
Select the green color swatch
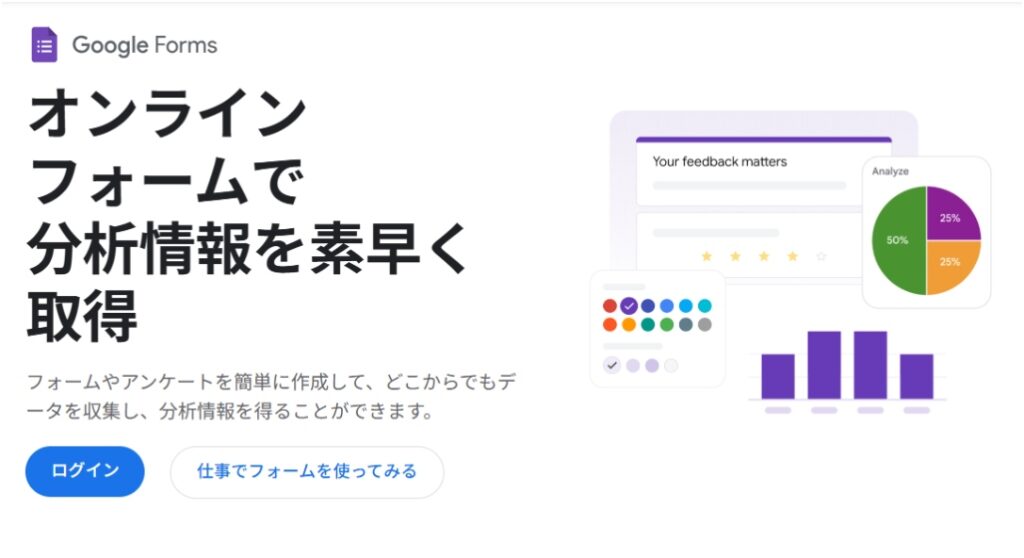[x=667, y=325]
